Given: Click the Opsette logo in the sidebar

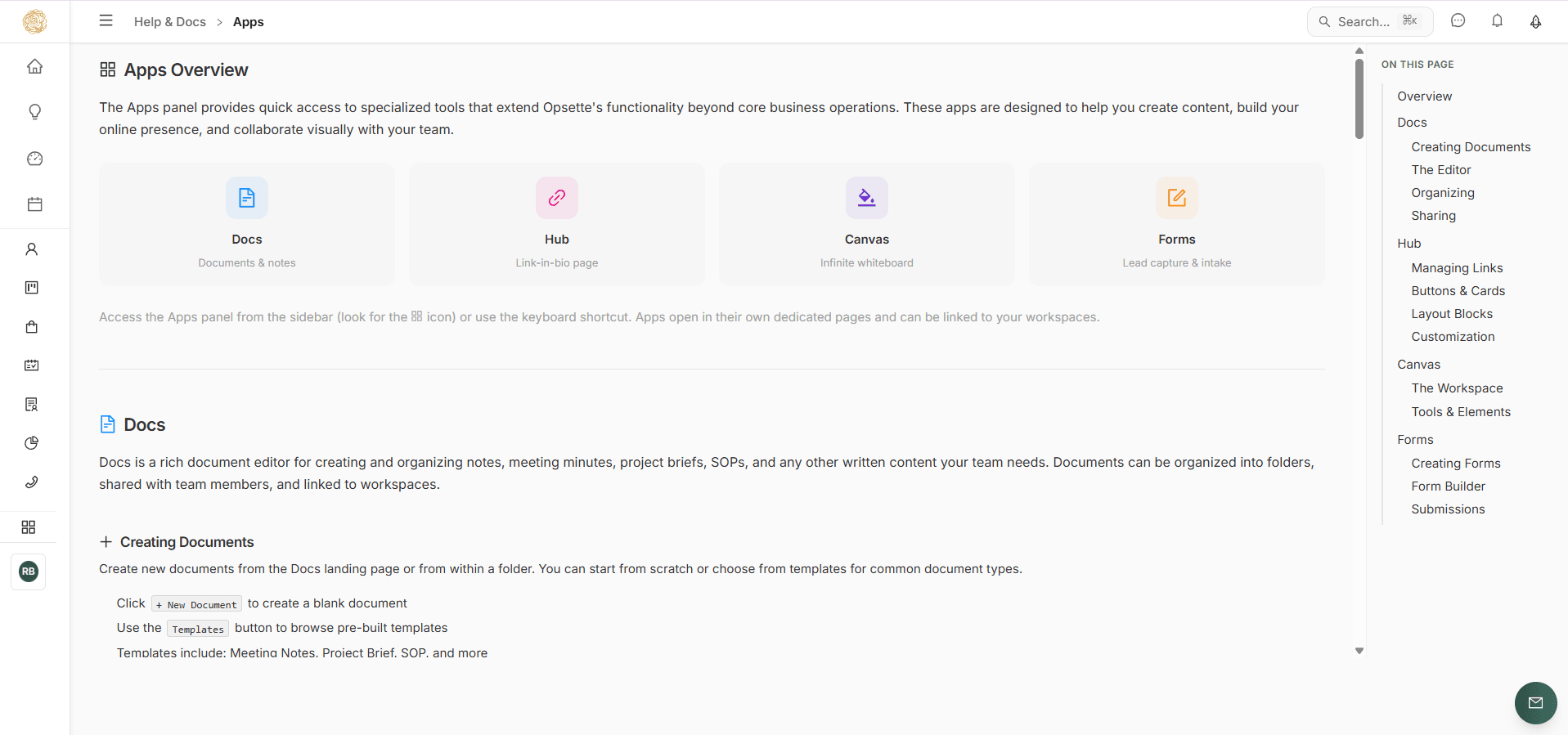Looking at the screenshot, I should coord(34,21).
